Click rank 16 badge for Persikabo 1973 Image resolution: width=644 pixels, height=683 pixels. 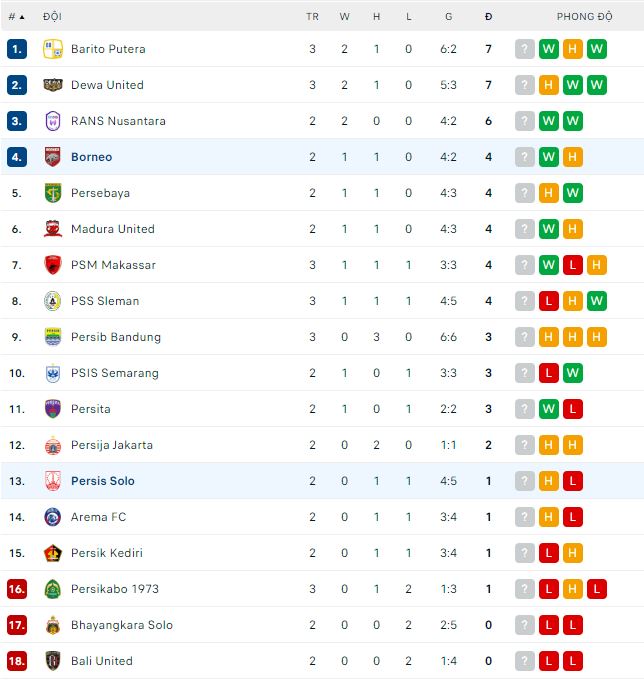pos(17,589)
